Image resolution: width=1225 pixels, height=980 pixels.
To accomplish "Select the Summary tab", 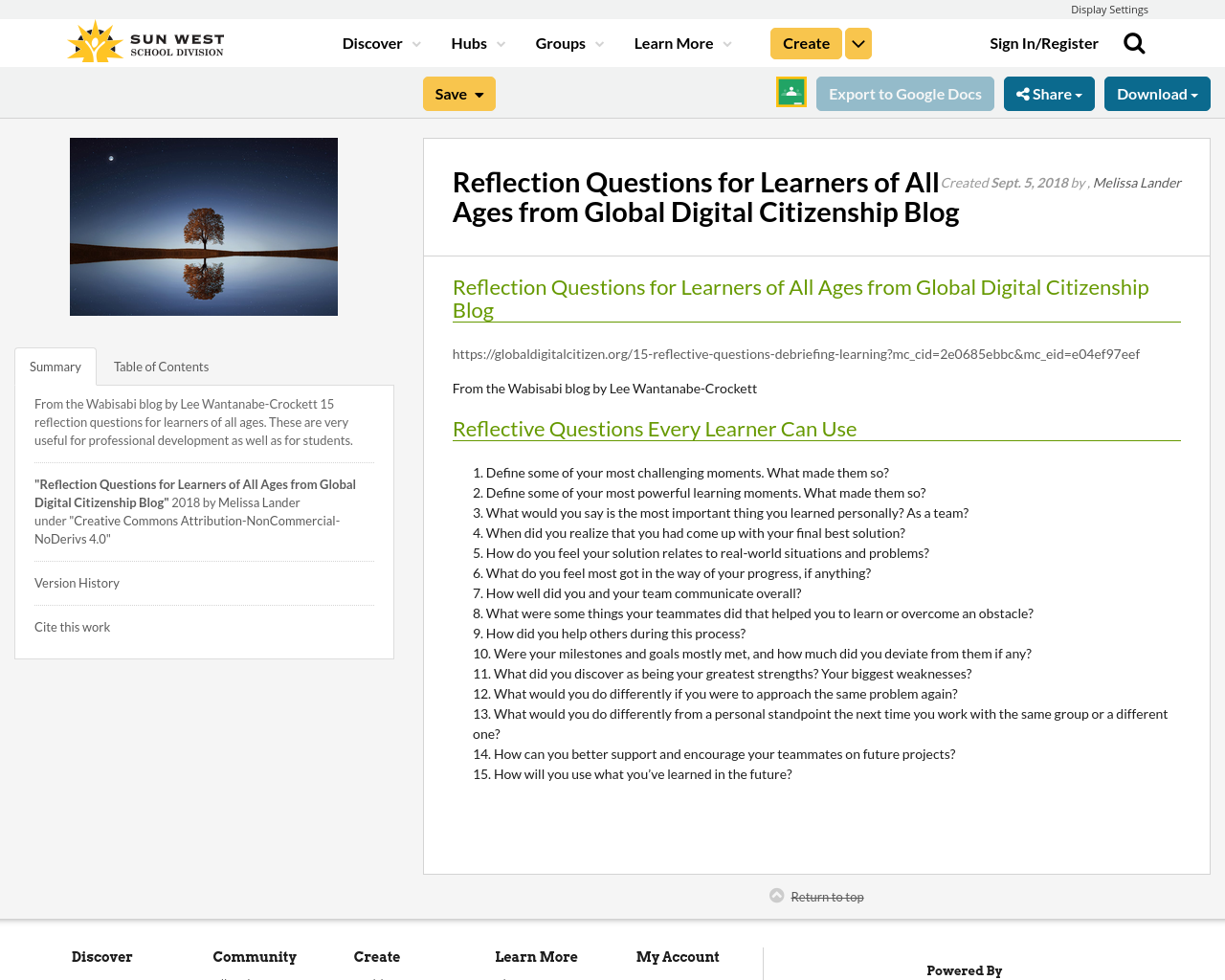I will click(55, 365).
